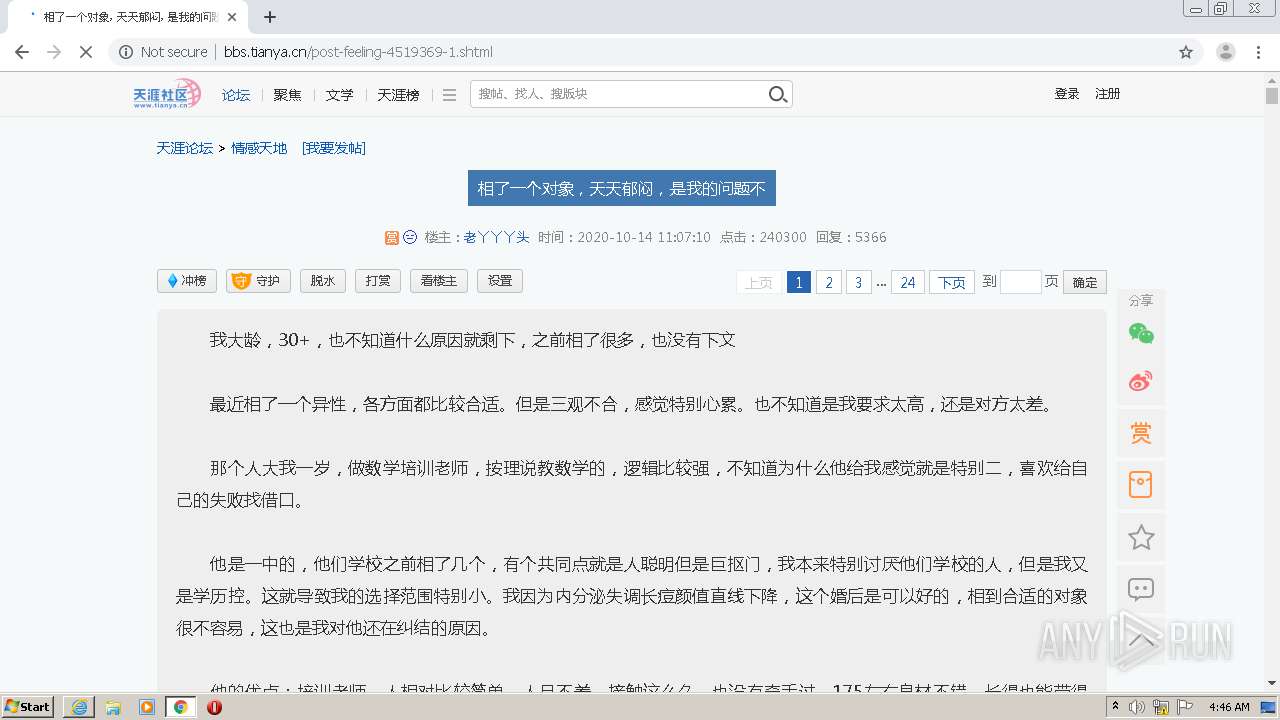1280x720 pixels.
Task: Click the scrollbar down arrow
Action: [1272, 684]
